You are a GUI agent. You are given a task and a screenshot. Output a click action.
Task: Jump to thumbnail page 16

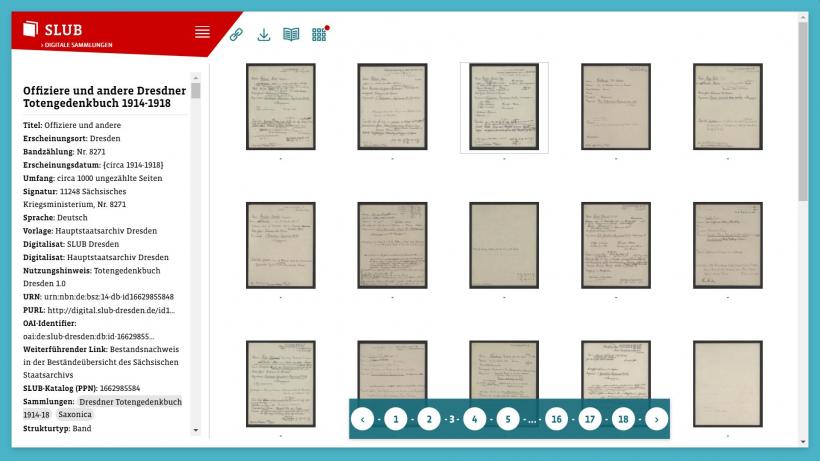click(556, 419)
